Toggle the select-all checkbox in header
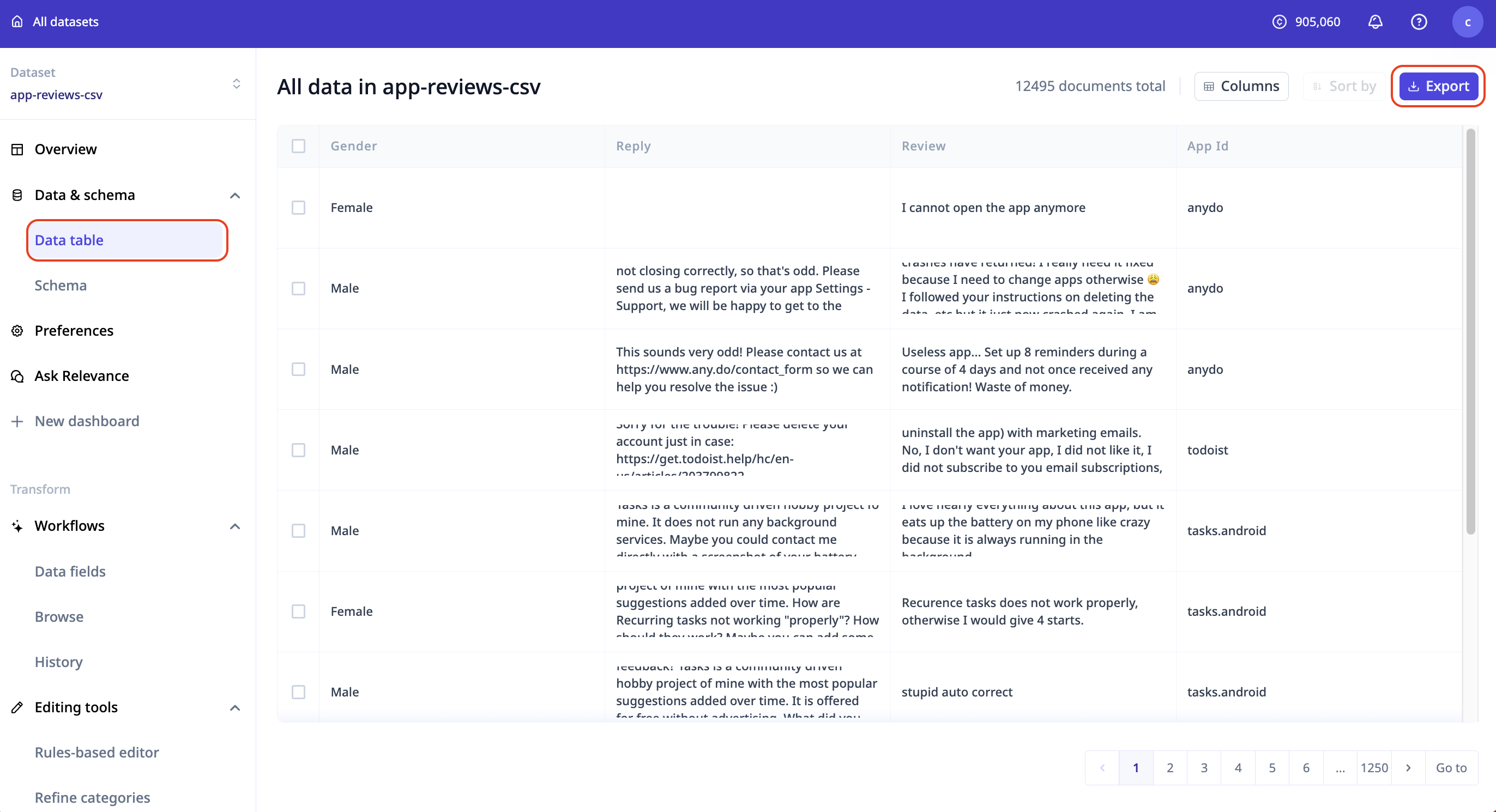 [x=299, y=146]
